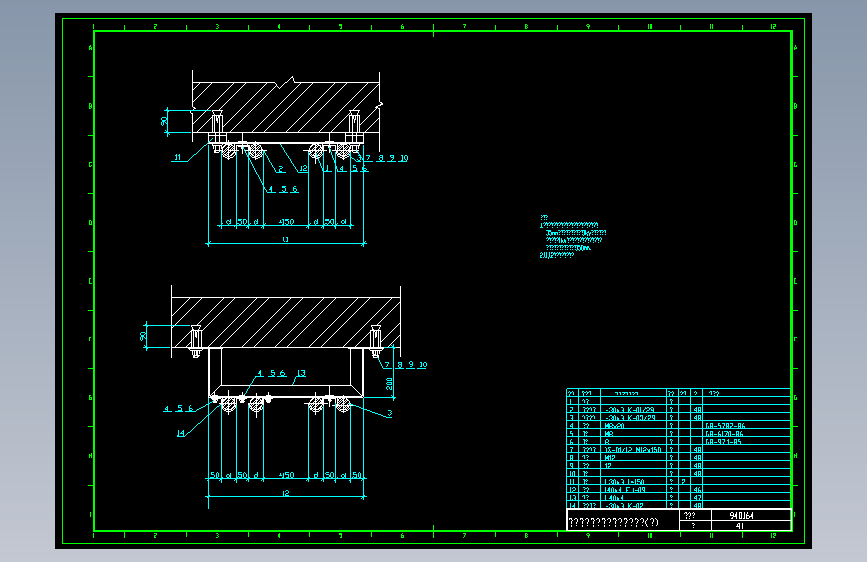The image size is (867, 562).
Task: Click the drawing title text in title block
Action: click(x=613, y=522)
